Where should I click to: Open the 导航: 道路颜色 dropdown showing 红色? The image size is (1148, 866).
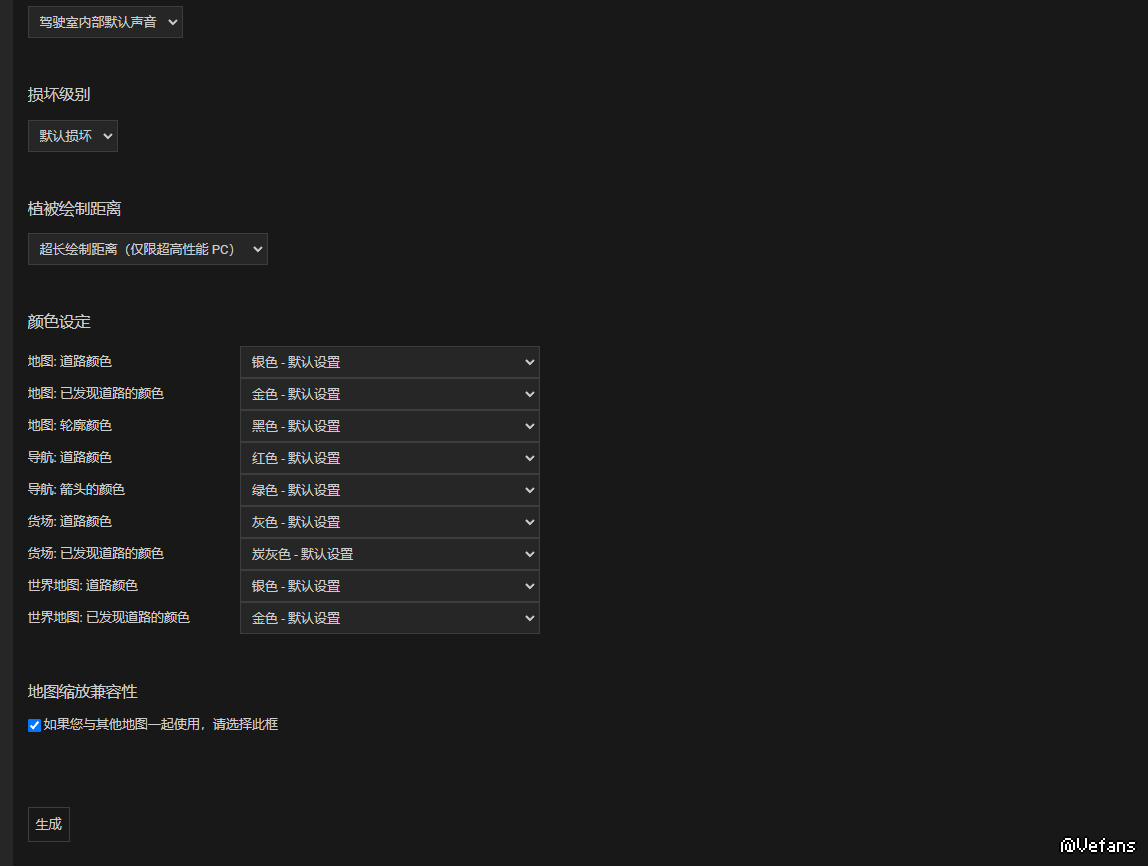click(x=389, y=458)
